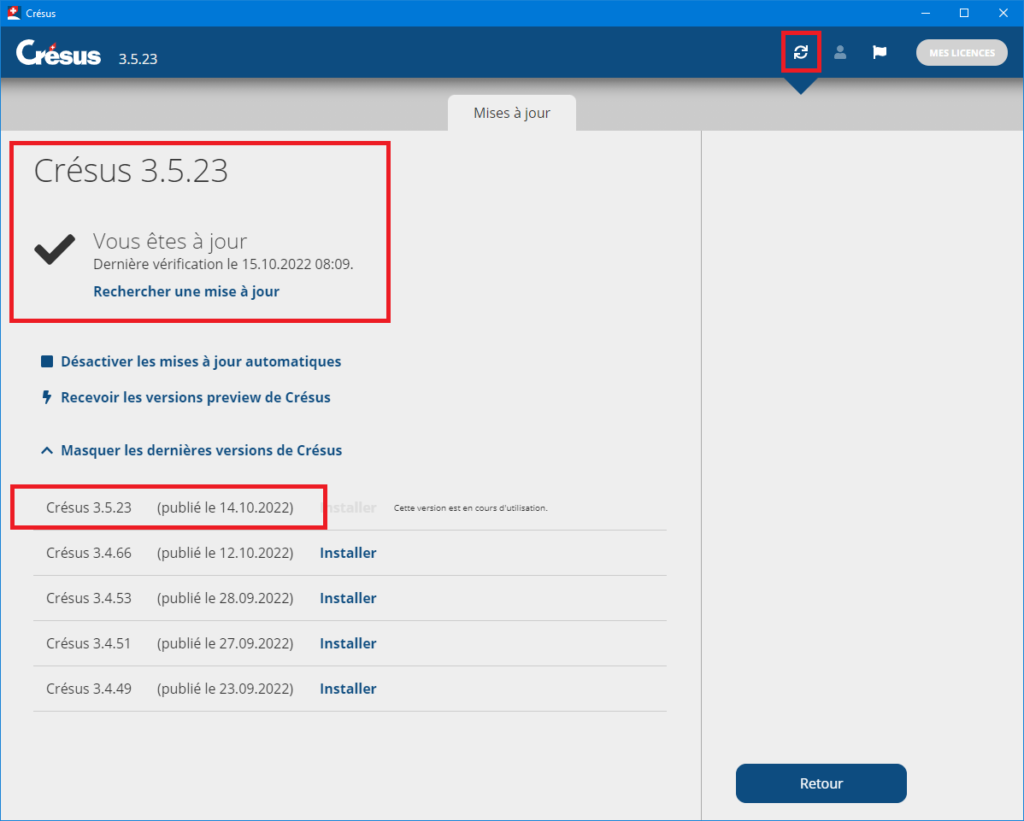Open MES LICENCES
Screen dimensions: 1024x821
coord(961,52)
